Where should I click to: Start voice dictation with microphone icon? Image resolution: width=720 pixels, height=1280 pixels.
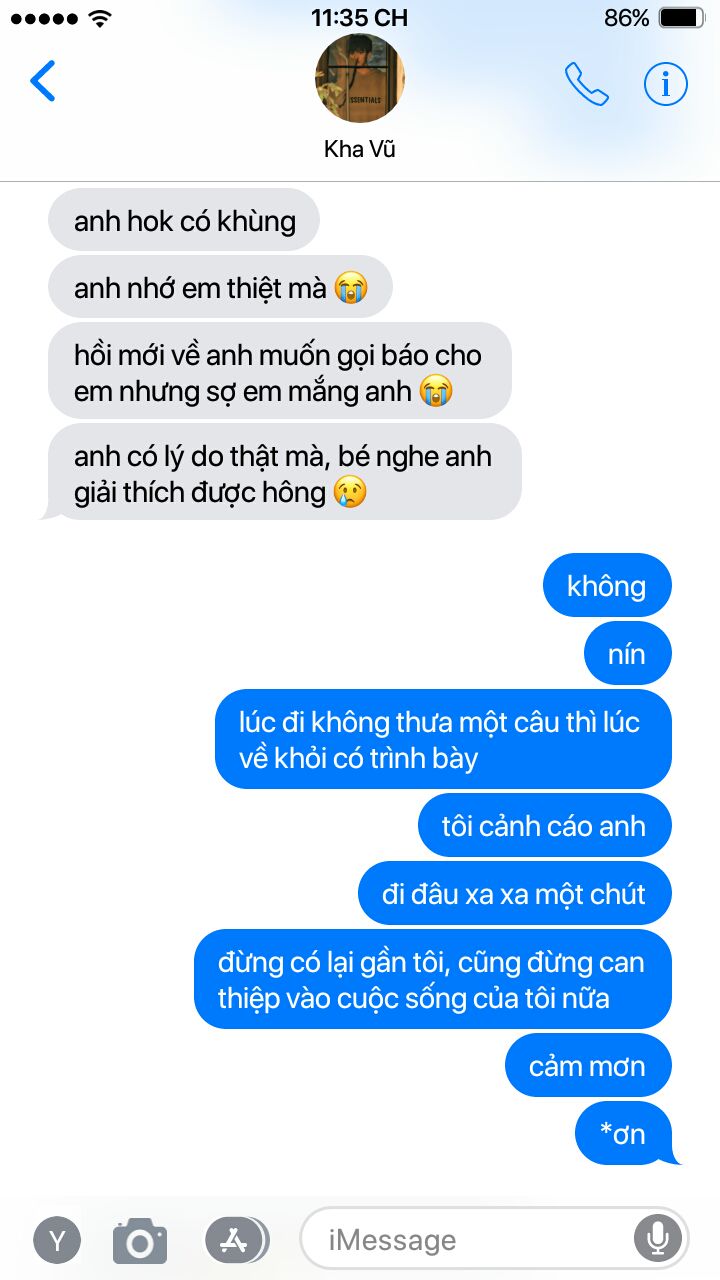(657, 1241)
